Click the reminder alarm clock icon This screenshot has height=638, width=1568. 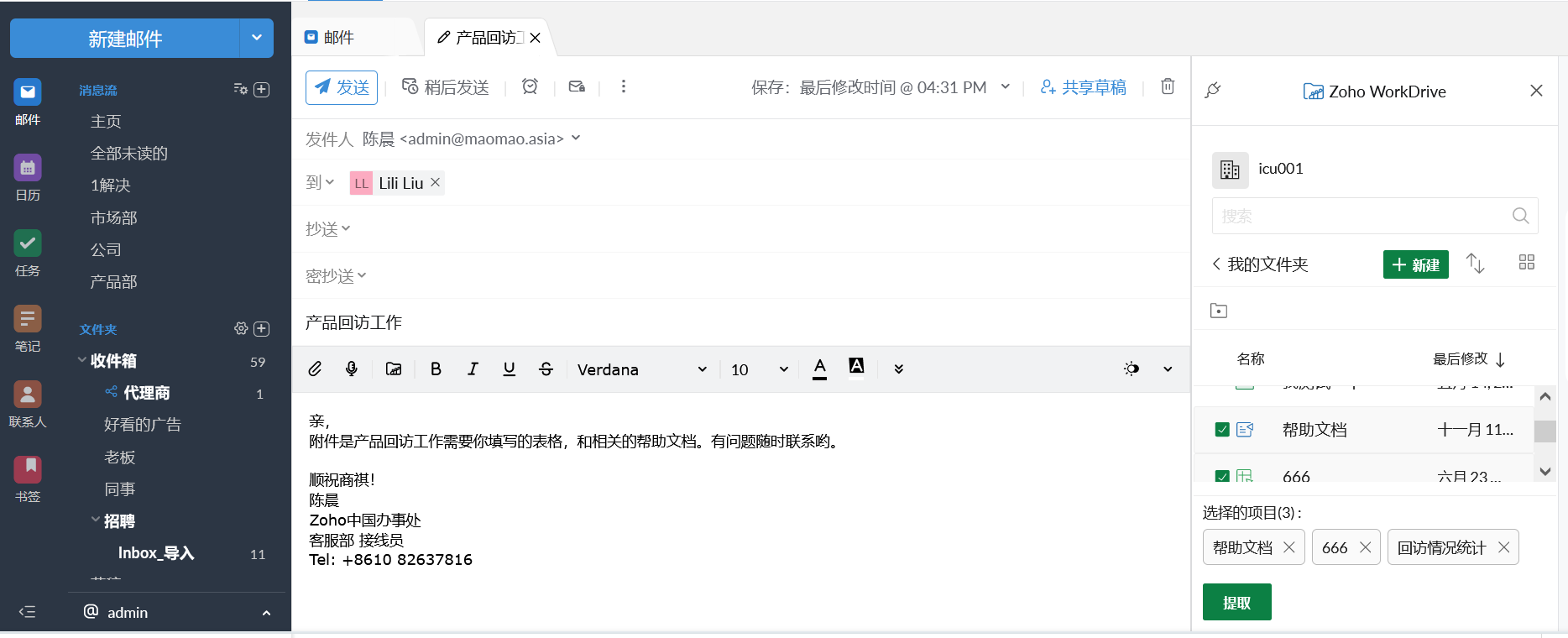[x=530, y=86]
